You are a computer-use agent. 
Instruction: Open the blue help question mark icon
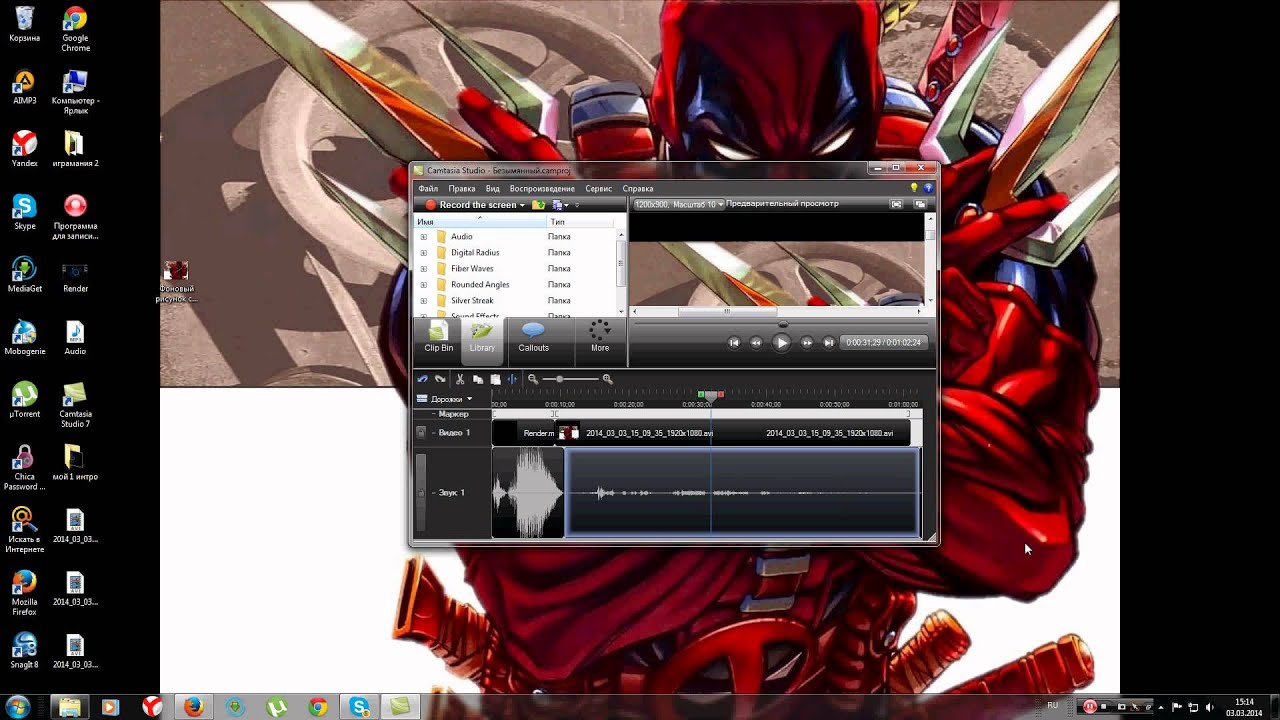pyautogui.click(x=928, y=188)
